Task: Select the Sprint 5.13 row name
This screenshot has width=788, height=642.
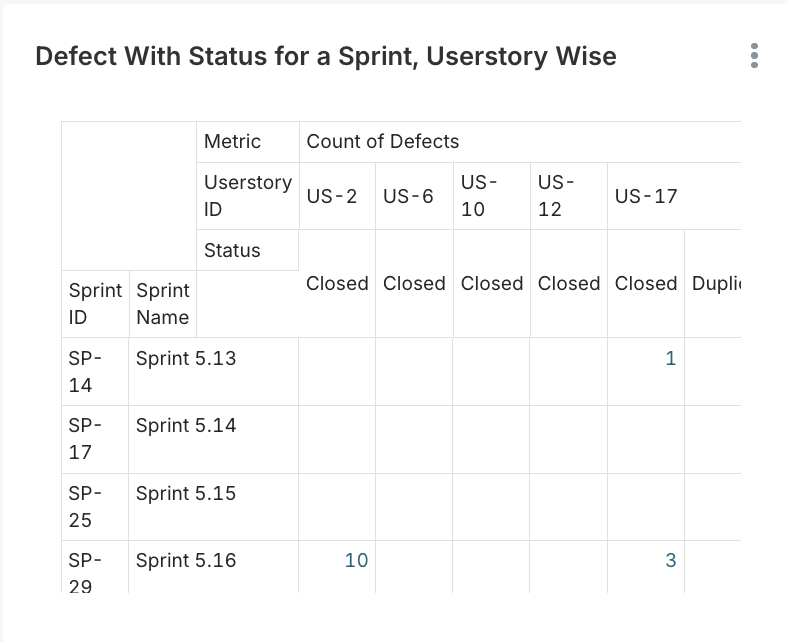Action: (186, 358)
